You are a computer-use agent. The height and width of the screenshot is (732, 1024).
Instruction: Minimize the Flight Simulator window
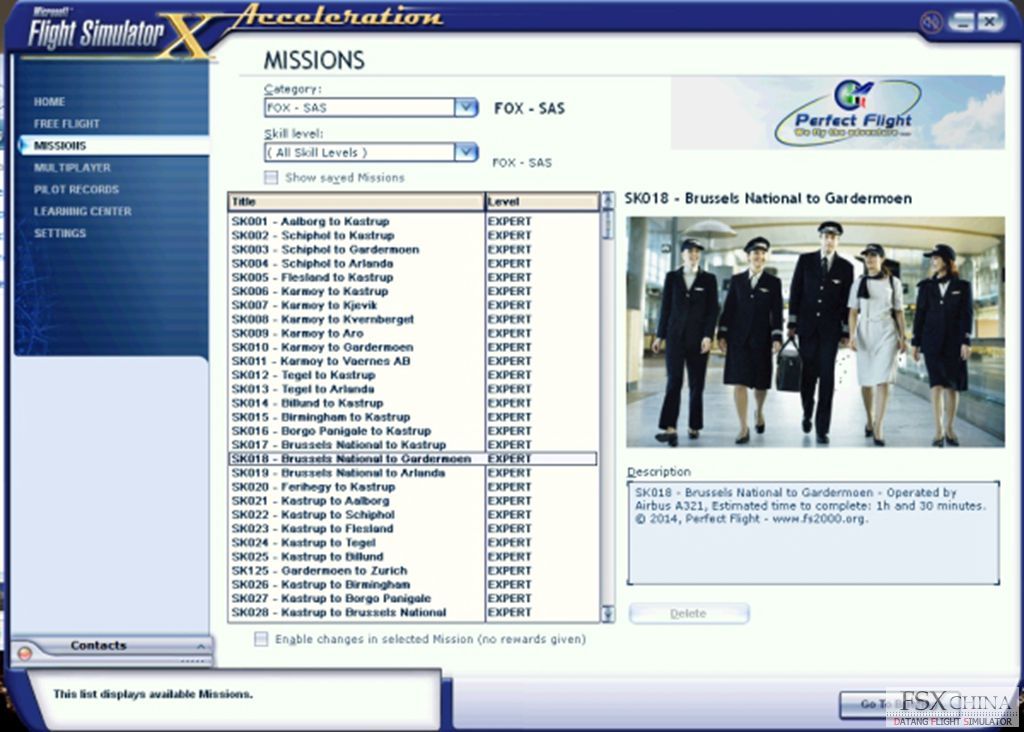coord(961,22)
